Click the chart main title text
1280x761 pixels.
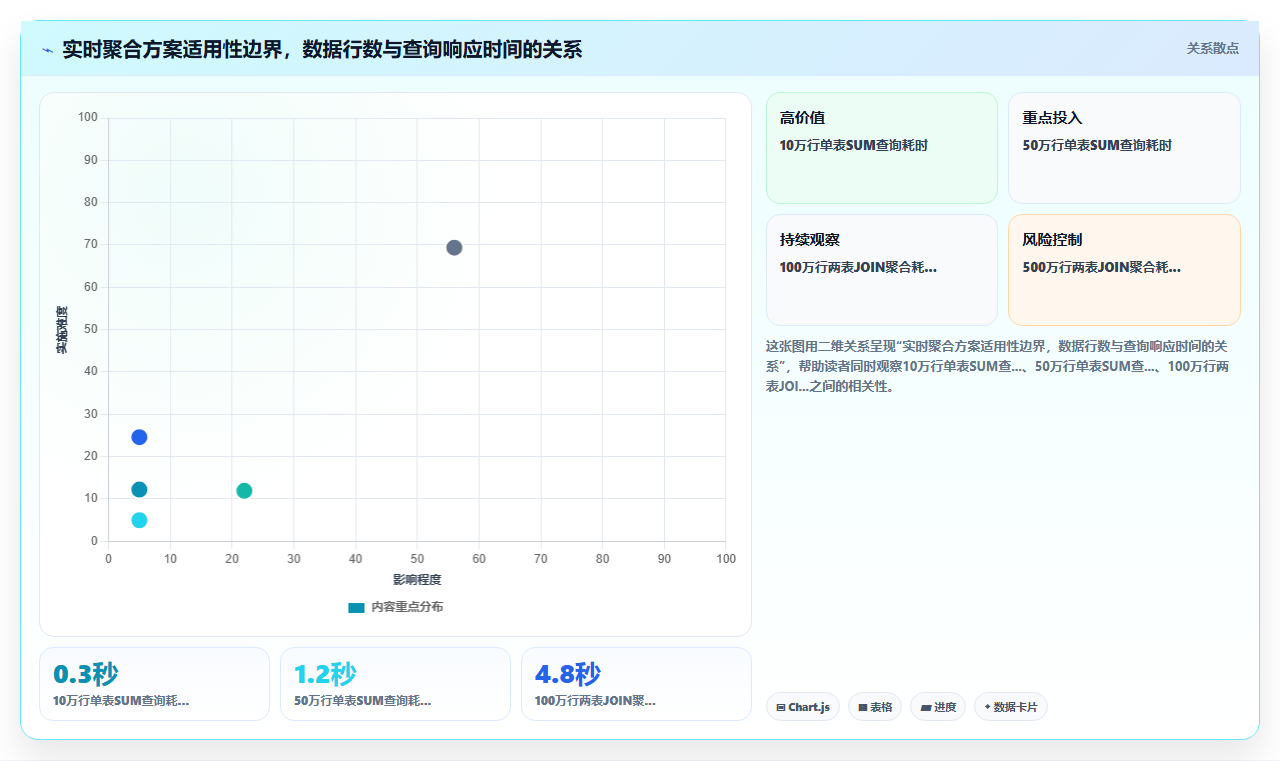(x=322, y=49)
